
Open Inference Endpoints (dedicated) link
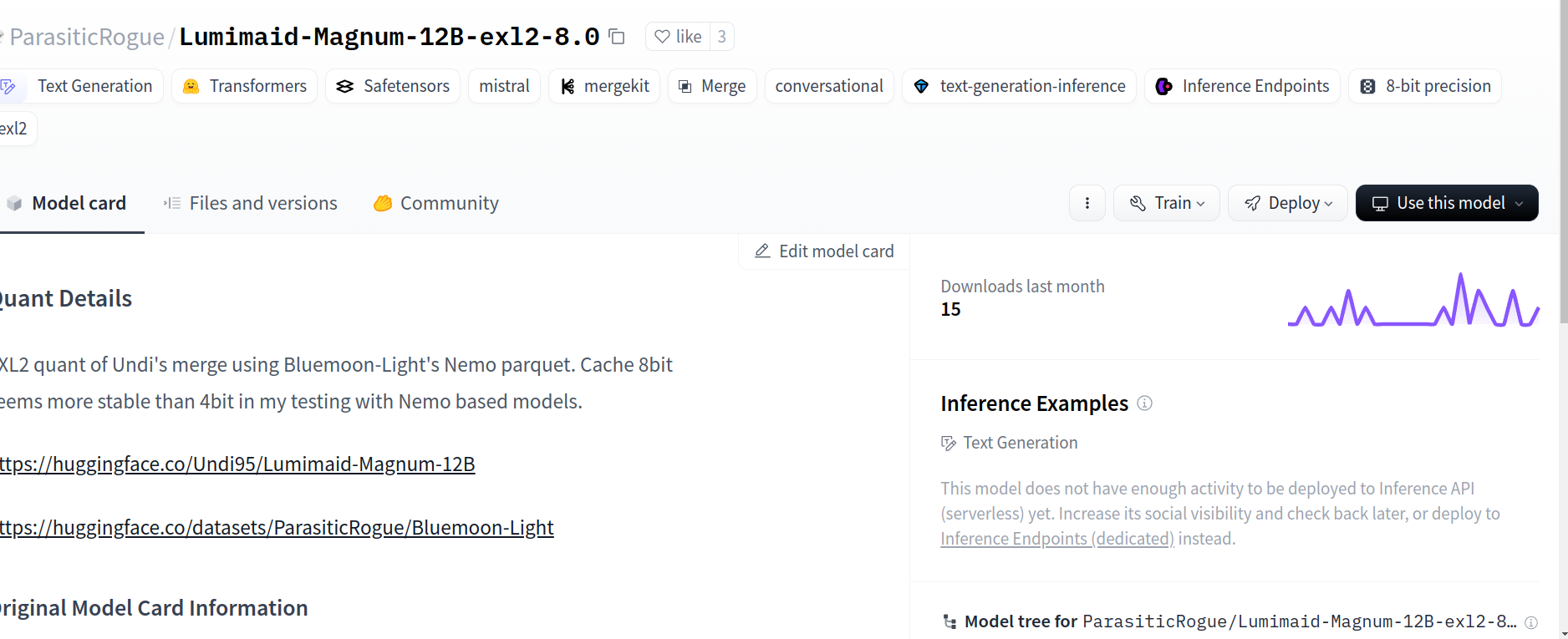click(1057, 539)
